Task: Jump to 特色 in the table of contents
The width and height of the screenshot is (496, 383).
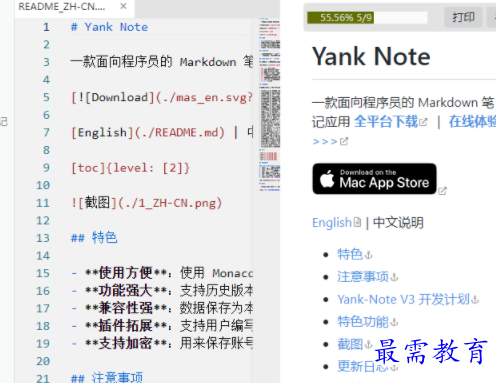Action: pyautogui.click(x=350, y=254)
